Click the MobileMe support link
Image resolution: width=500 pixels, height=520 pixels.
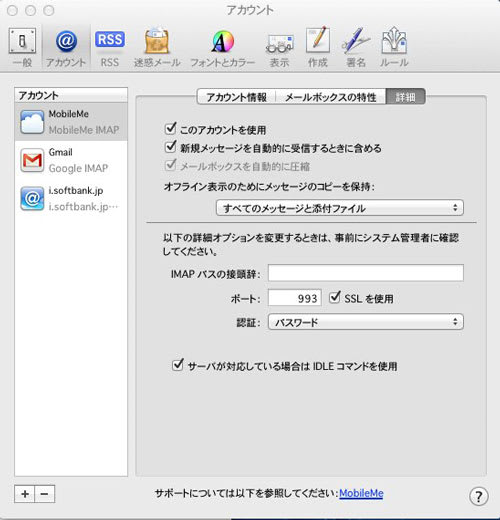pyautogui.click(x=361, y=493)
